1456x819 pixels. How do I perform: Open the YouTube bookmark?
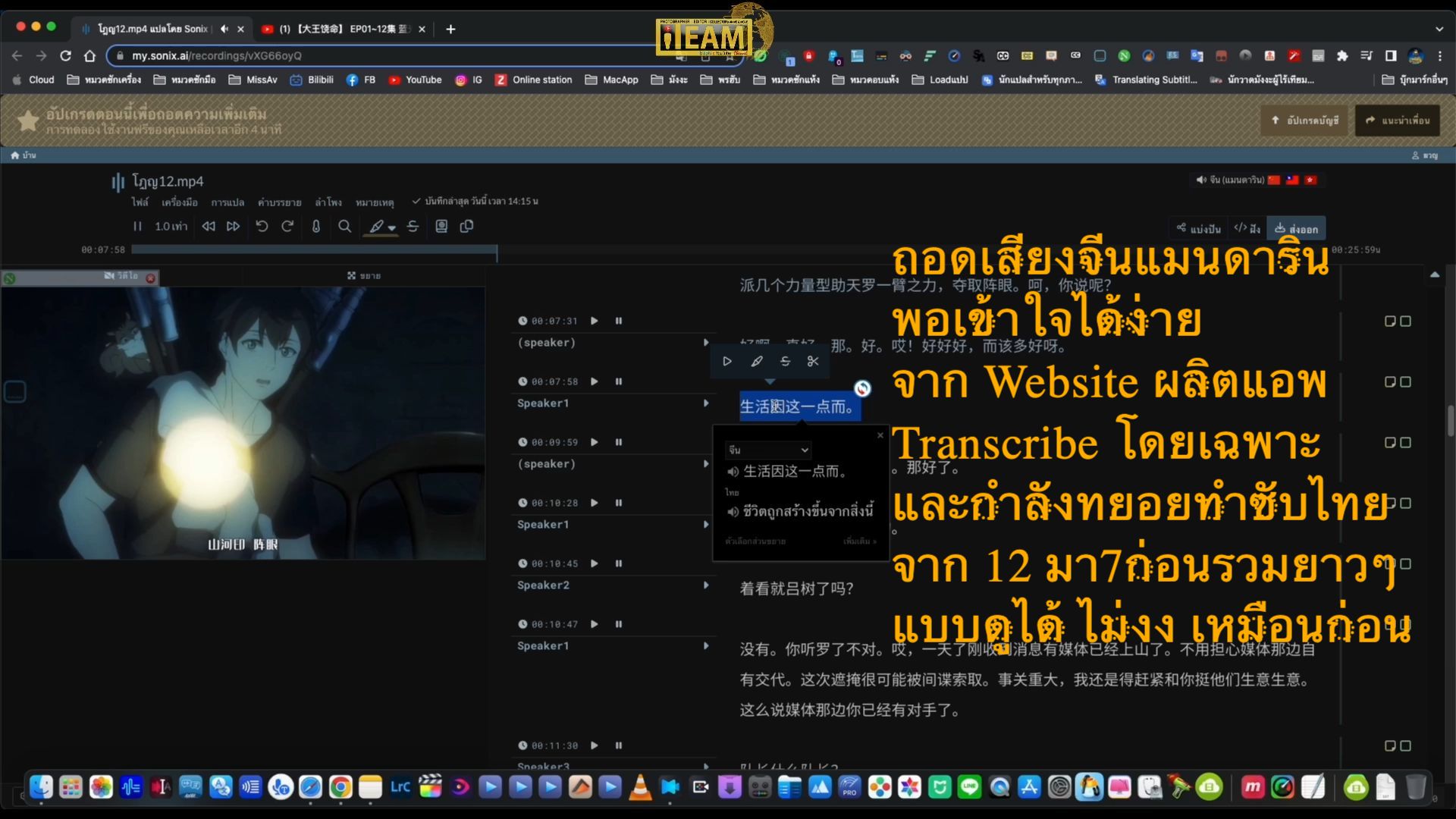415,80
